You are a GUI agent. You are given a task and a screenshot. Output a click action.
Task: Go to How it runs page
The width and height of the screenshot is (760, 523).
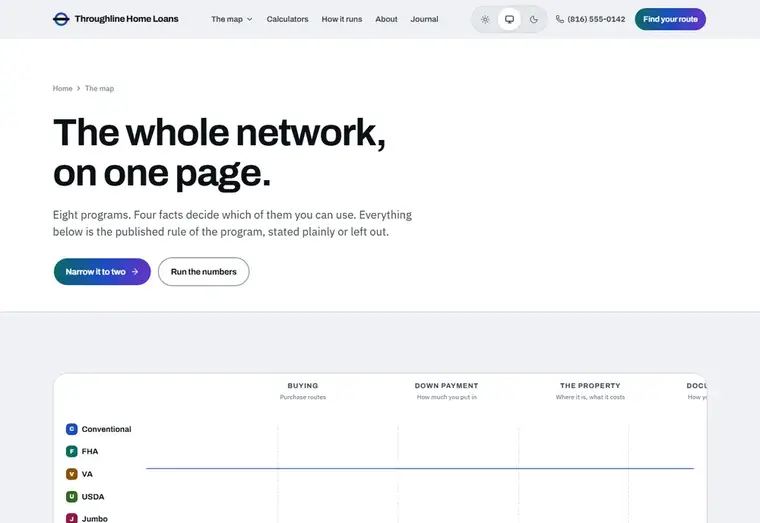(x=342, y=19)
